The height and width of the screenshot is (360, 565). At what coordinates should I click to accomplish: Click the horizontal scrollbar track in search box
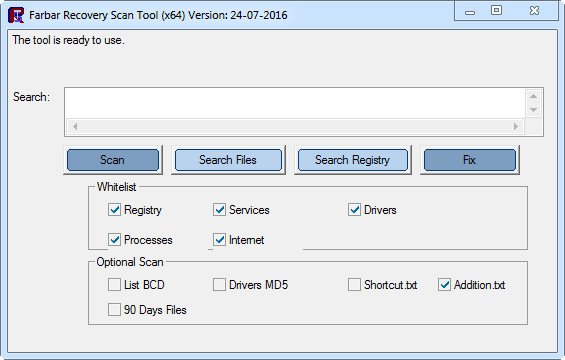click(x=295, y=126)
